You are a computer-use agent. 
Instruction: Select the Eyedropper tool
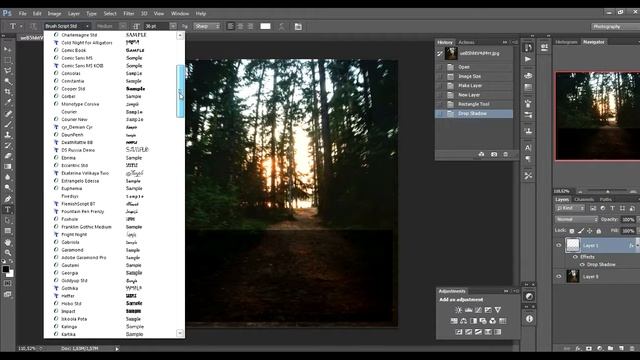[x=7, y=102]
